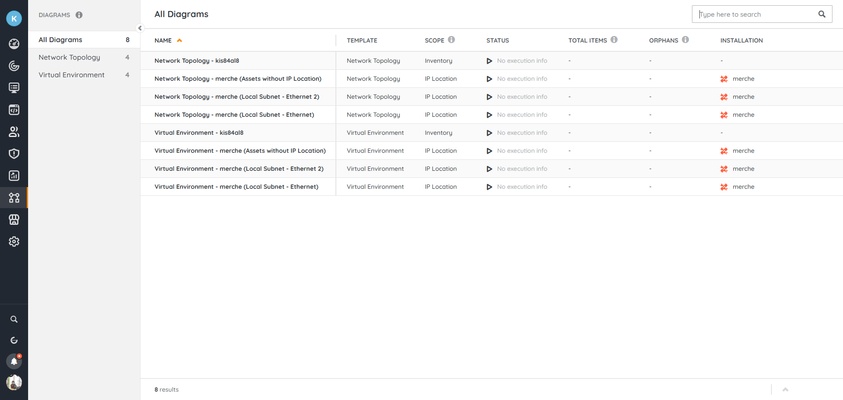The height and width of the screenshot is (400, 843).
Task: Open Virtual Environment merche Assets without IP Location
Action: (x=240, y=151)
